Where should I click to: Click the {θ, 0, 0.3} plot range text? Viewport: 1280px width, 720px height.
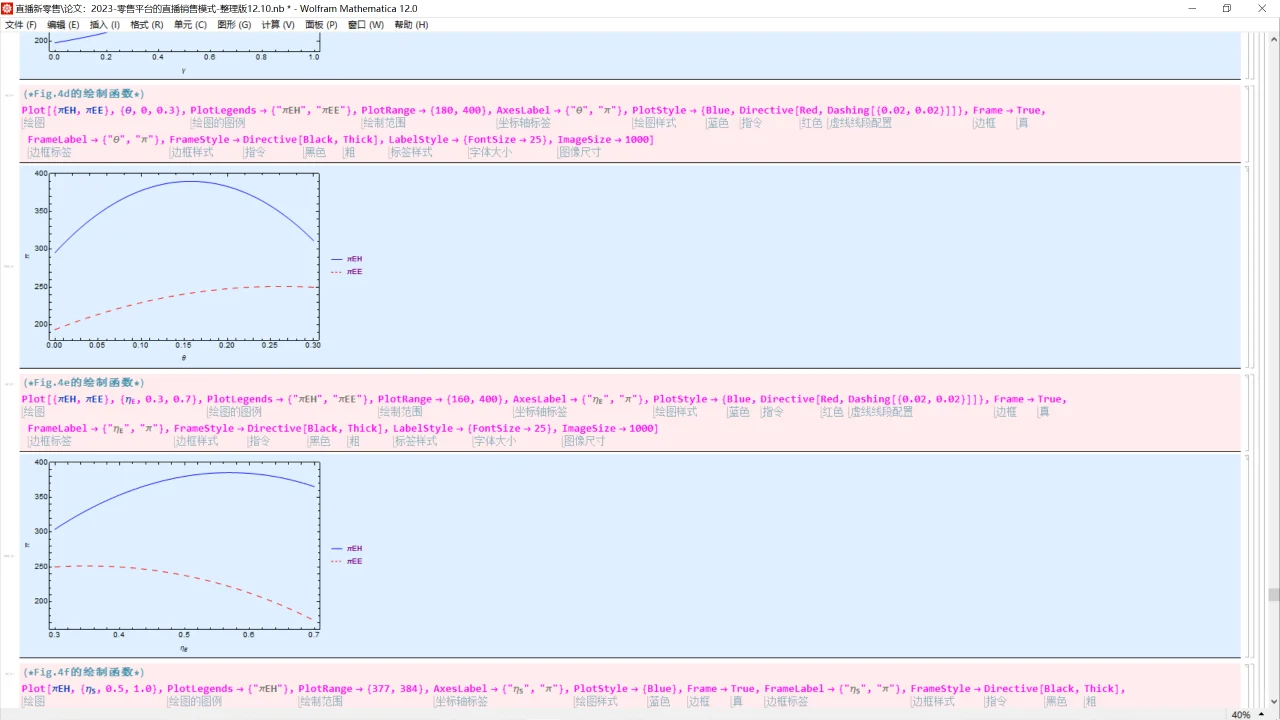pyautogui.click(x=152, y=110)
